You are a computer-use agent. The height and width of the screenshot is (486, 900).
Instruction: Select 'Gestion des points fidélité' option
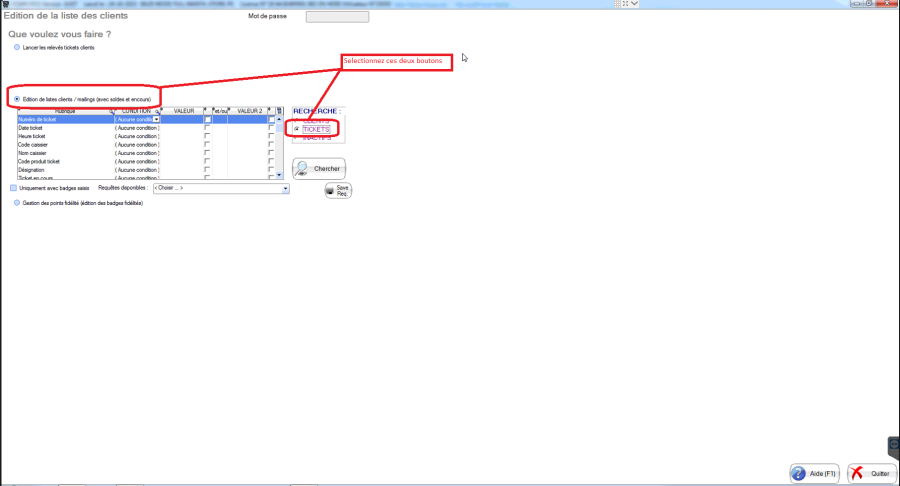(17, 203)
